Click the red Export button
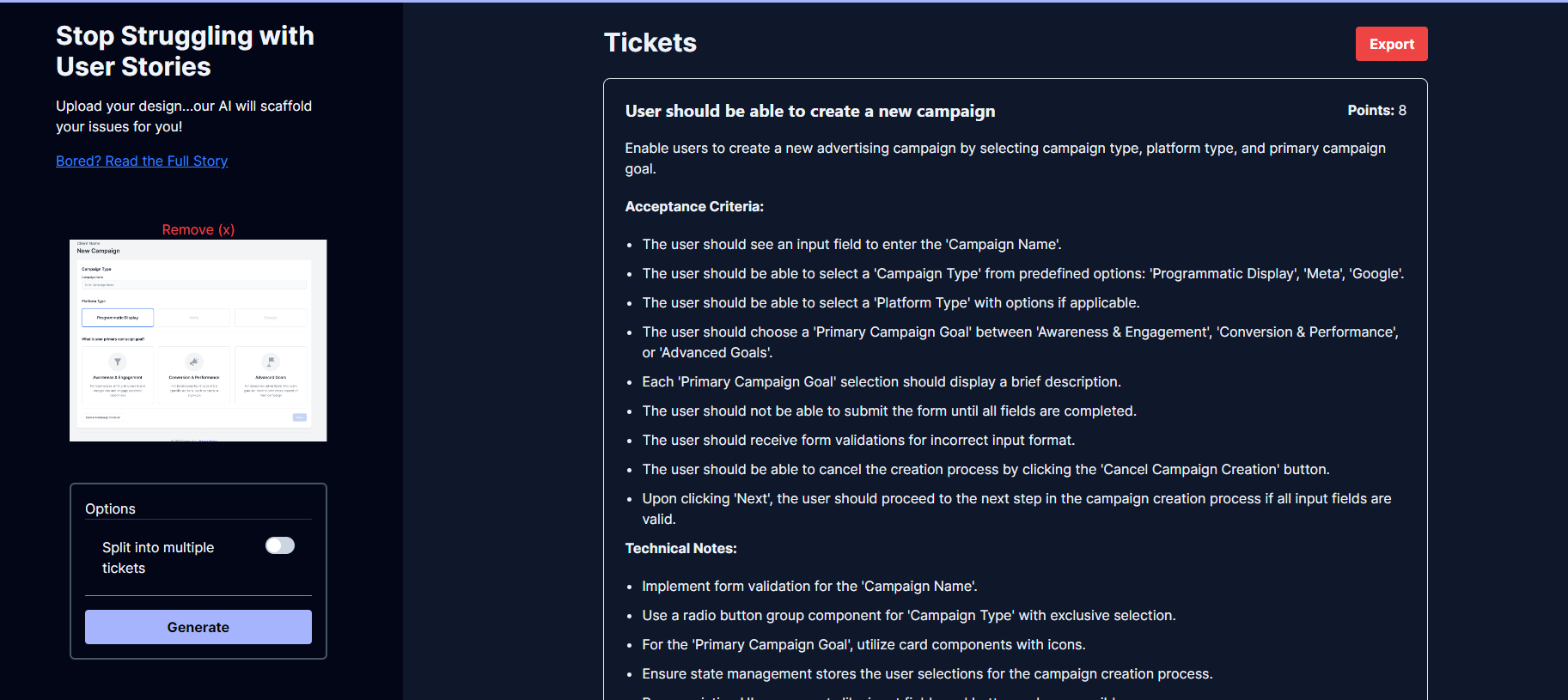The width and height of the screenshot is (1568, 700). [x=1391, y=44]
